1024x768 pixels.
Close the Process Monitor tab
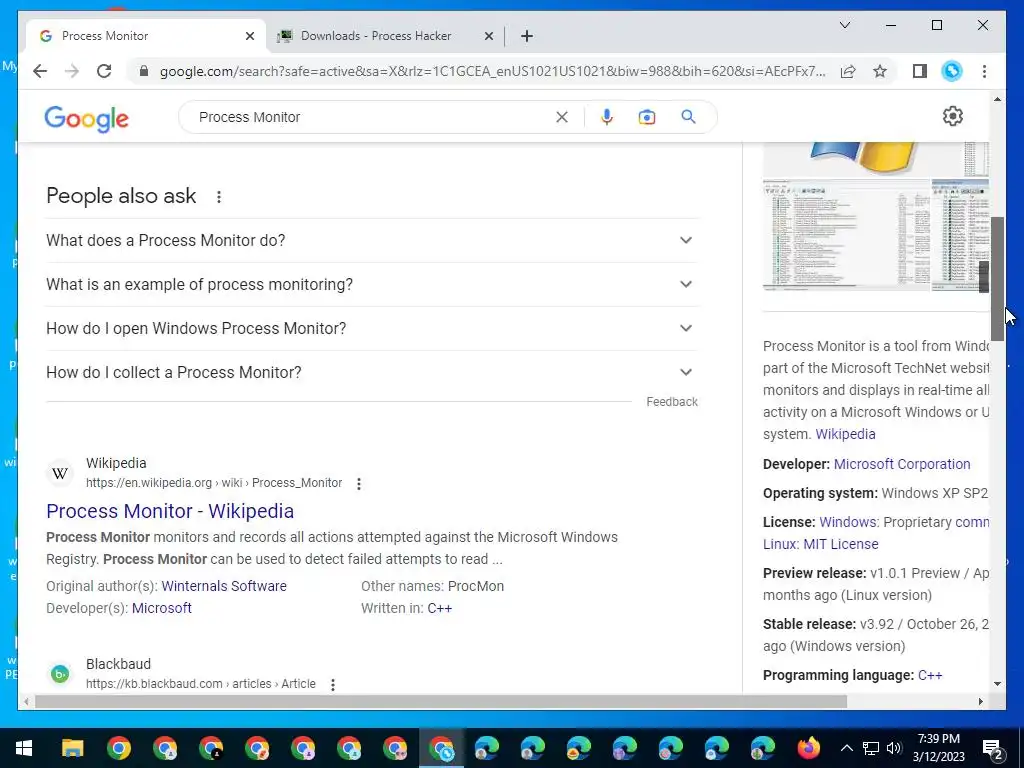coord(249,36)
